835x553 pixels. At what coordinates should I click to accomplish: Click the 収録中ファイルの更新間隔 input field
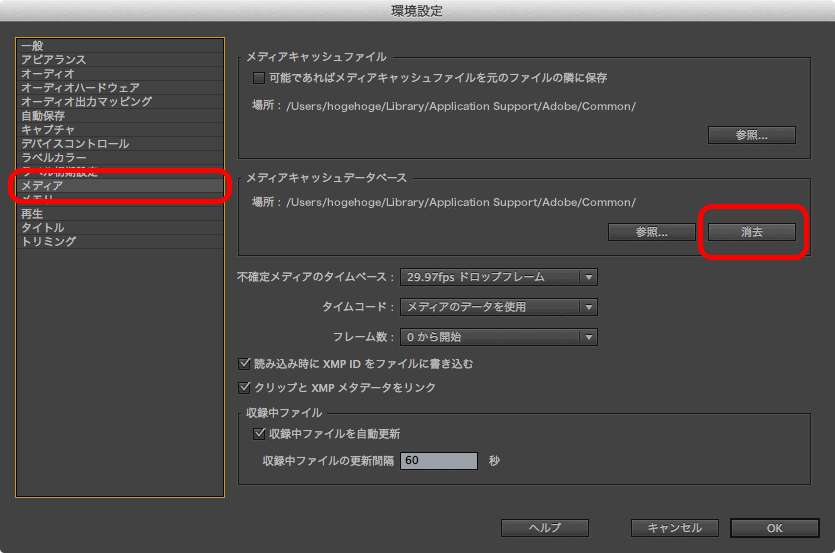pyautogui.click(x=439, y=461)
